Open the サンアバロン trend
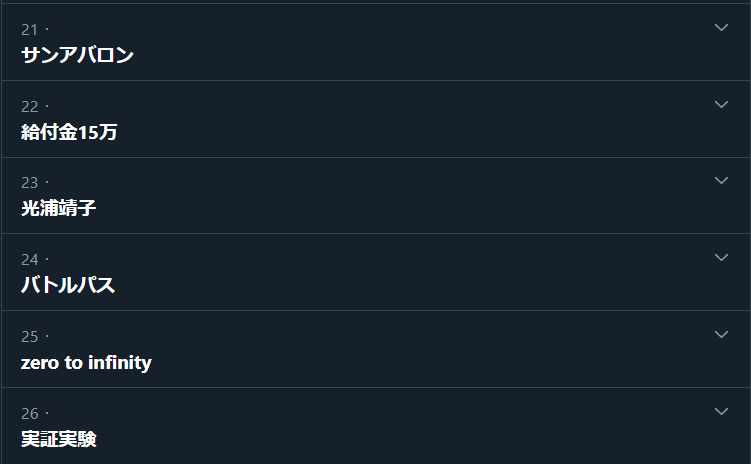This screenshot has height=464, width=751. [77, 55]
